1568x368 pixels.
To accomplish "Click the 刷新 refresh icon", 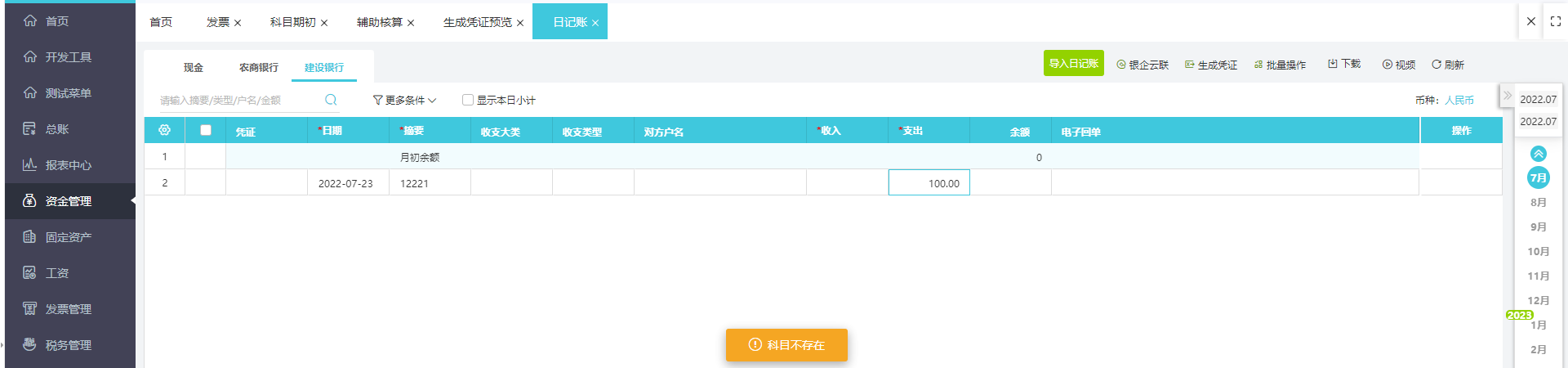I will coord(1437,65).
